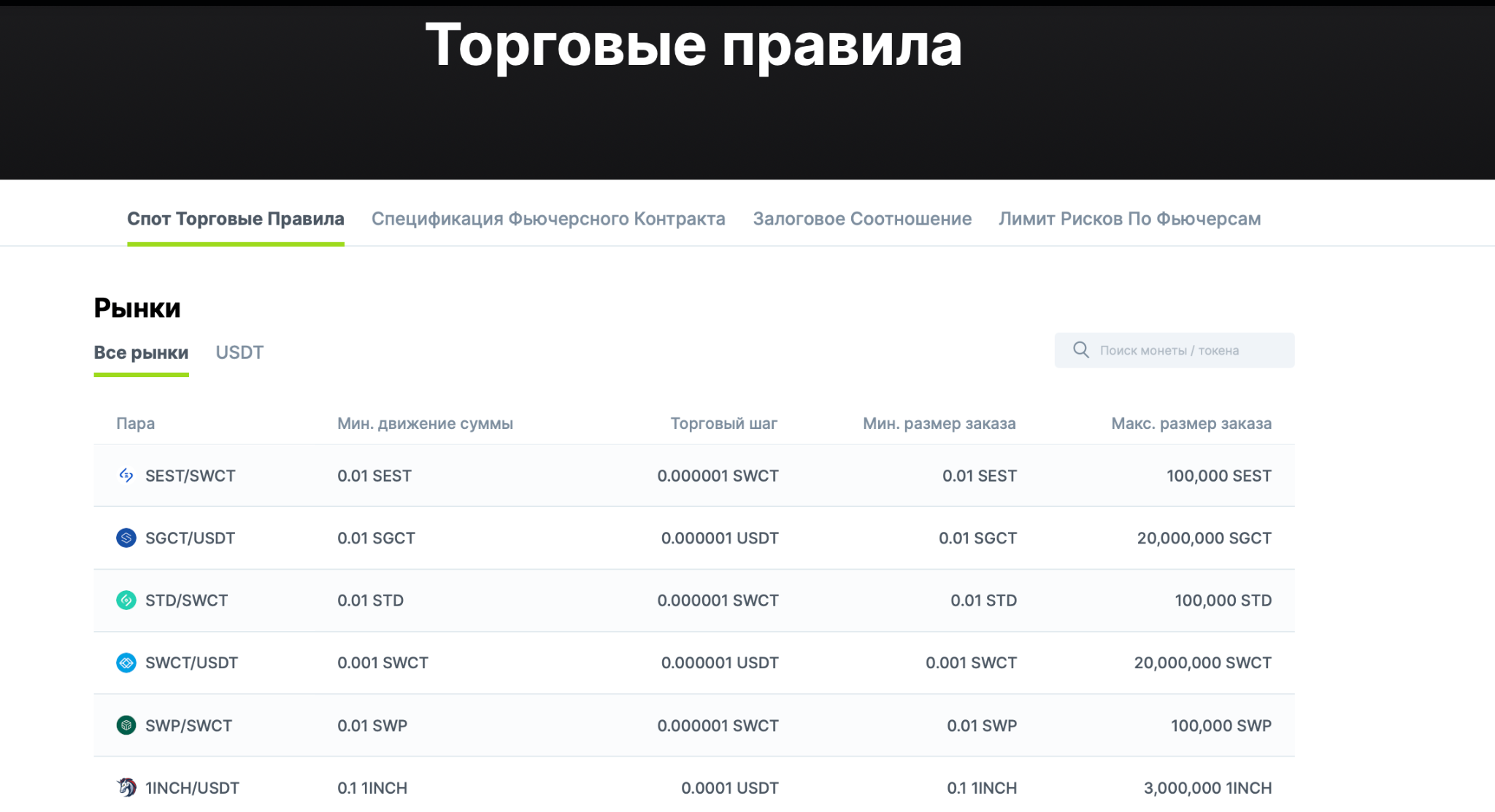Click the Рынки section heading
The width and height of the screenshot is (1495, 812).
click(137, 309)
